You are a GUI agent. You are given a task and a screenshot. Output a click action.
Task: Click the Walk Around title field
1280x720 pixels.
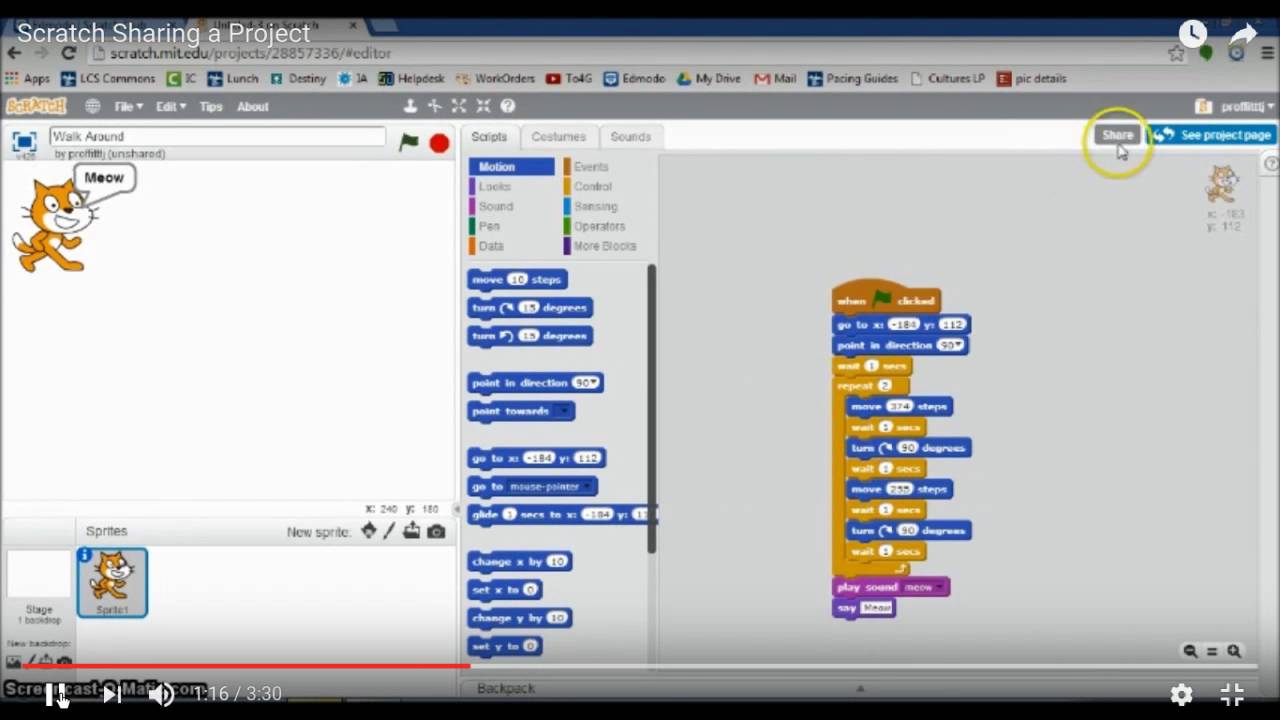pyautogui.click(x=217, y=136)
